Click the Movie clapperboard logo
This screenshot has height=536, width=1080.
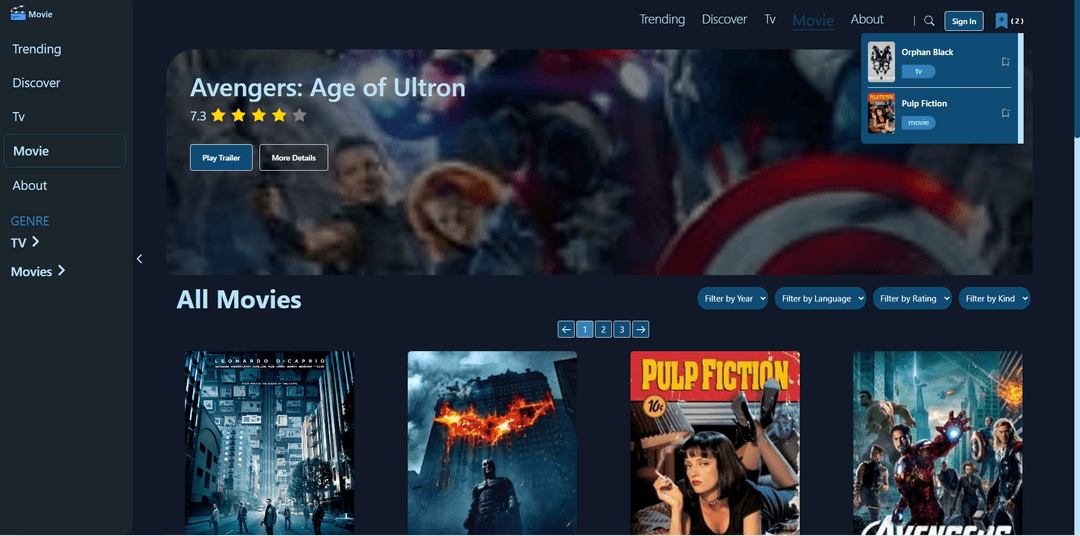click(17, 14)
